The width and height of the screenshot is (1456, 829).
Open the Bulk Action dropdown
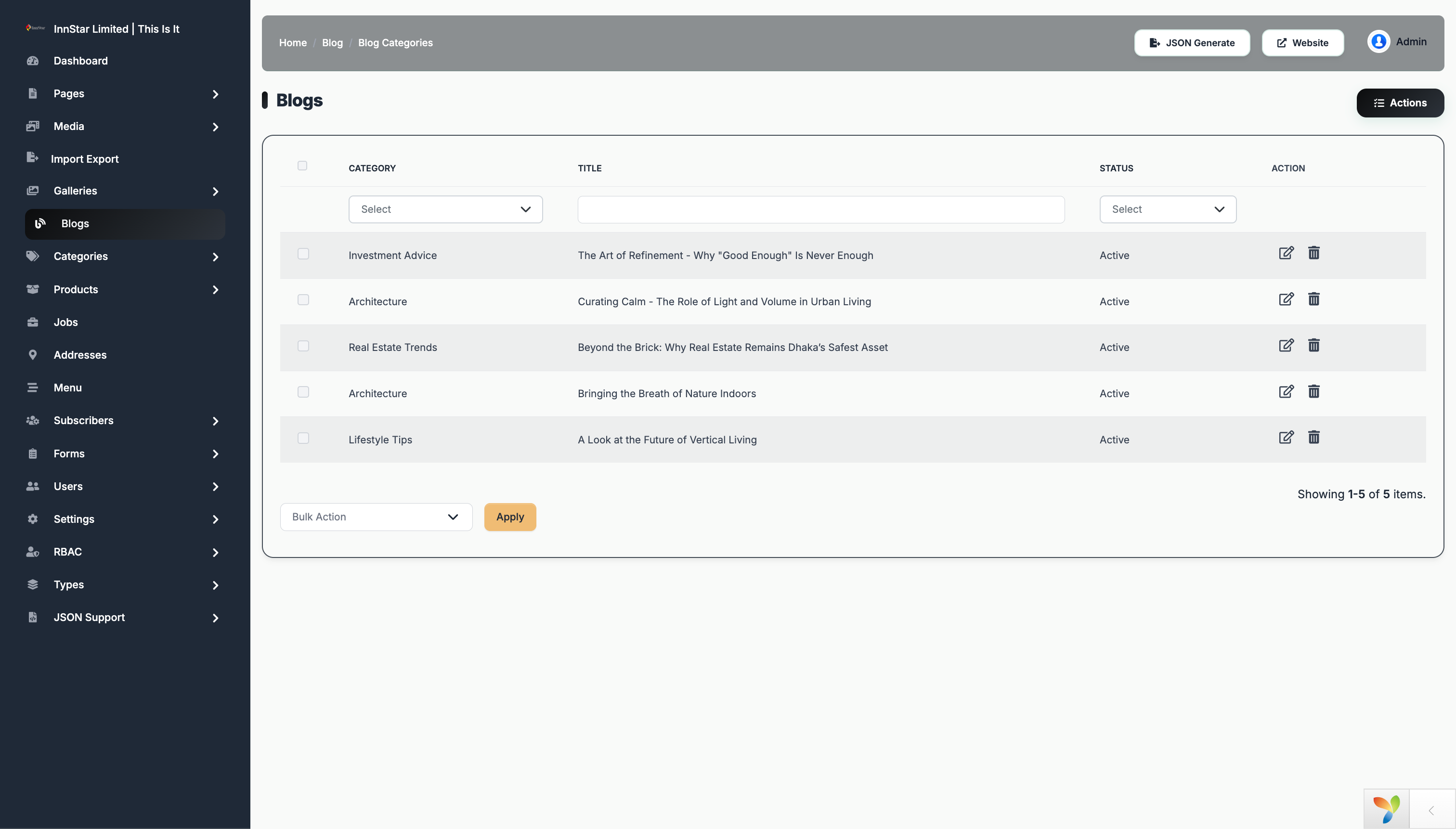click(x=376, y=517)
